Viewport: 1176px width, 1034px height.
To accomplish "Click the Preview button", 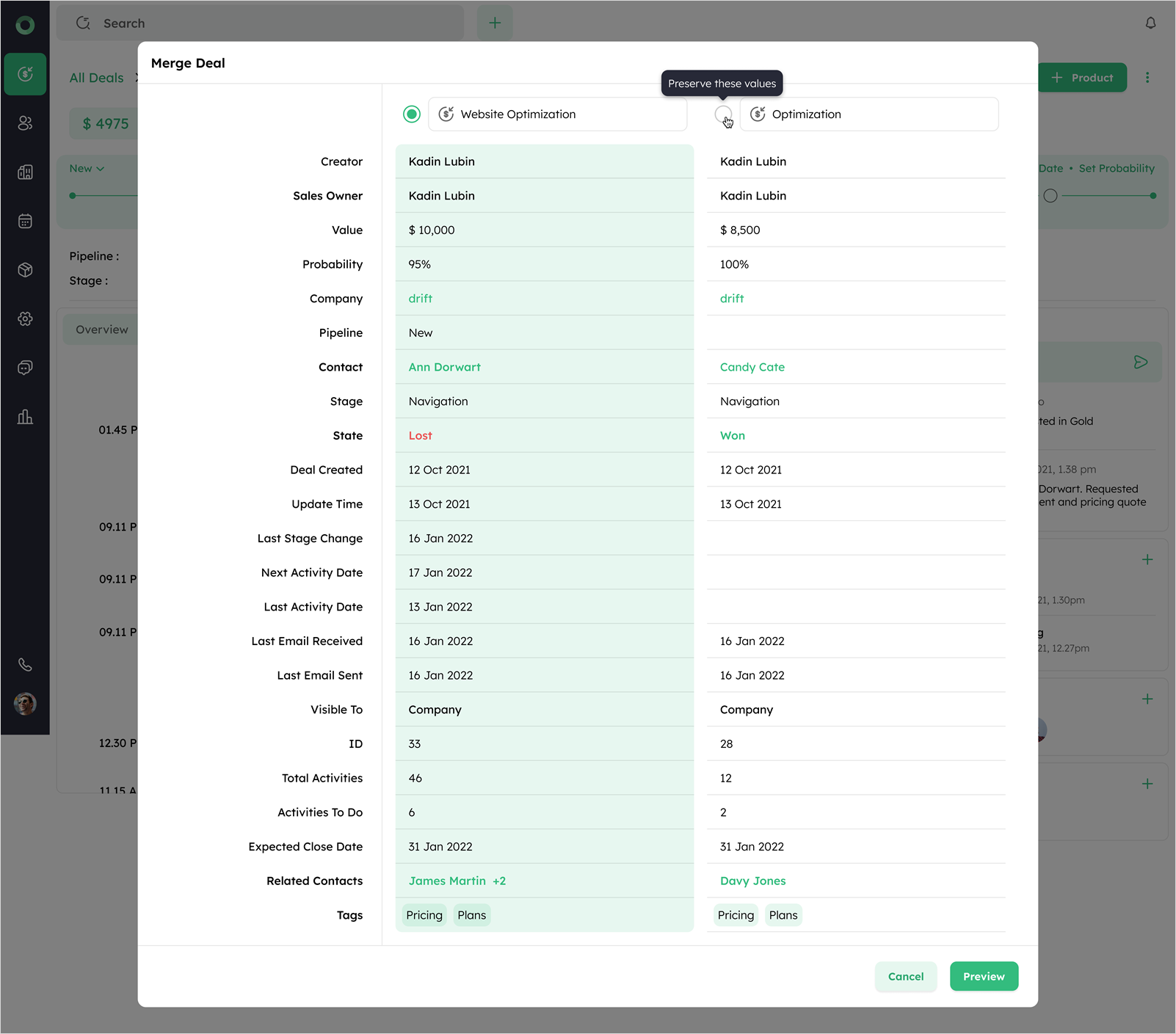I will point(984,976).
